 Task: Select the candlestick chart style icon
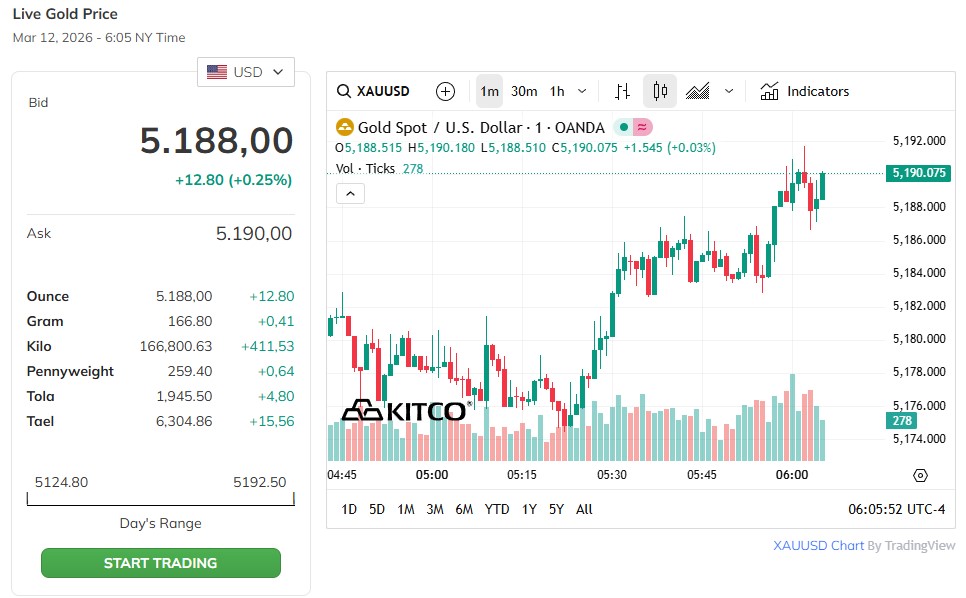pyautogui.click(x=660, y=91)
